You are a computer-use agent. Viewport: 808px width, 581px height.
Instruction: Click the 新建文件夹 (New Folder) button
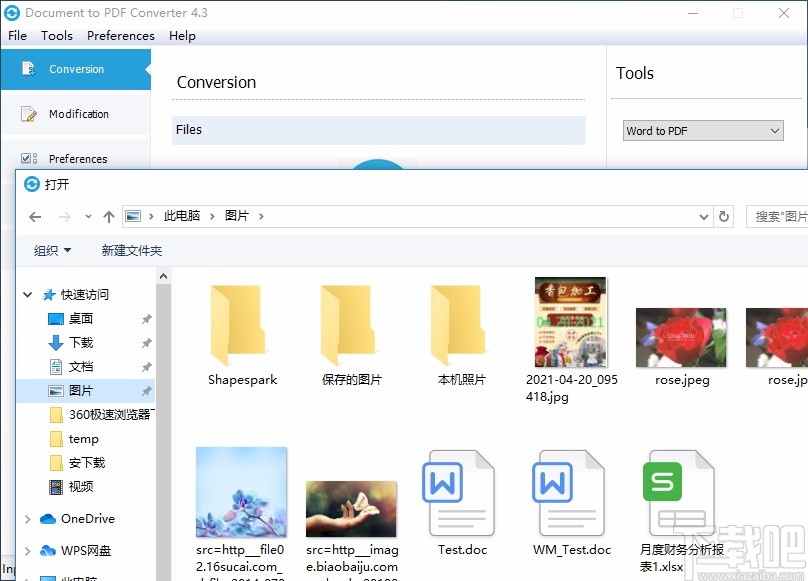coord(131,251)
